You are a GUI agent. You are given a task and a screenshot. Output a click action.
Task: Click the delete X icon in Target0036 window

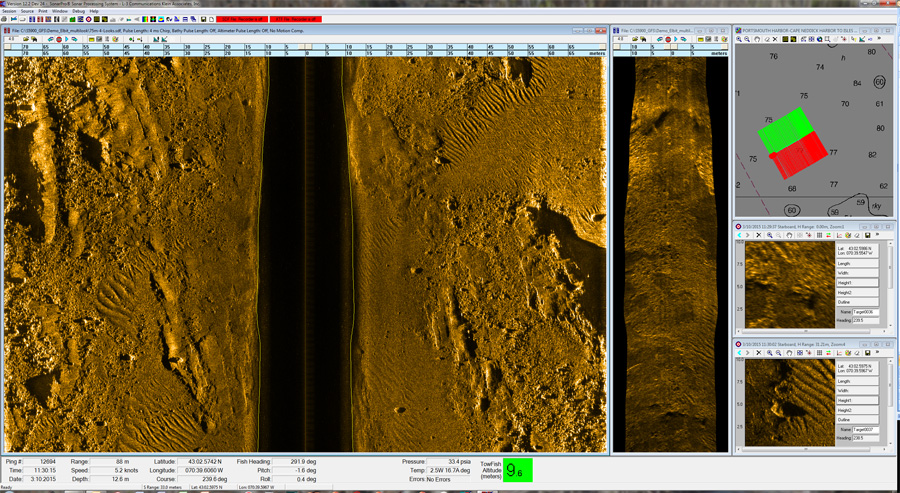[759, 235]
